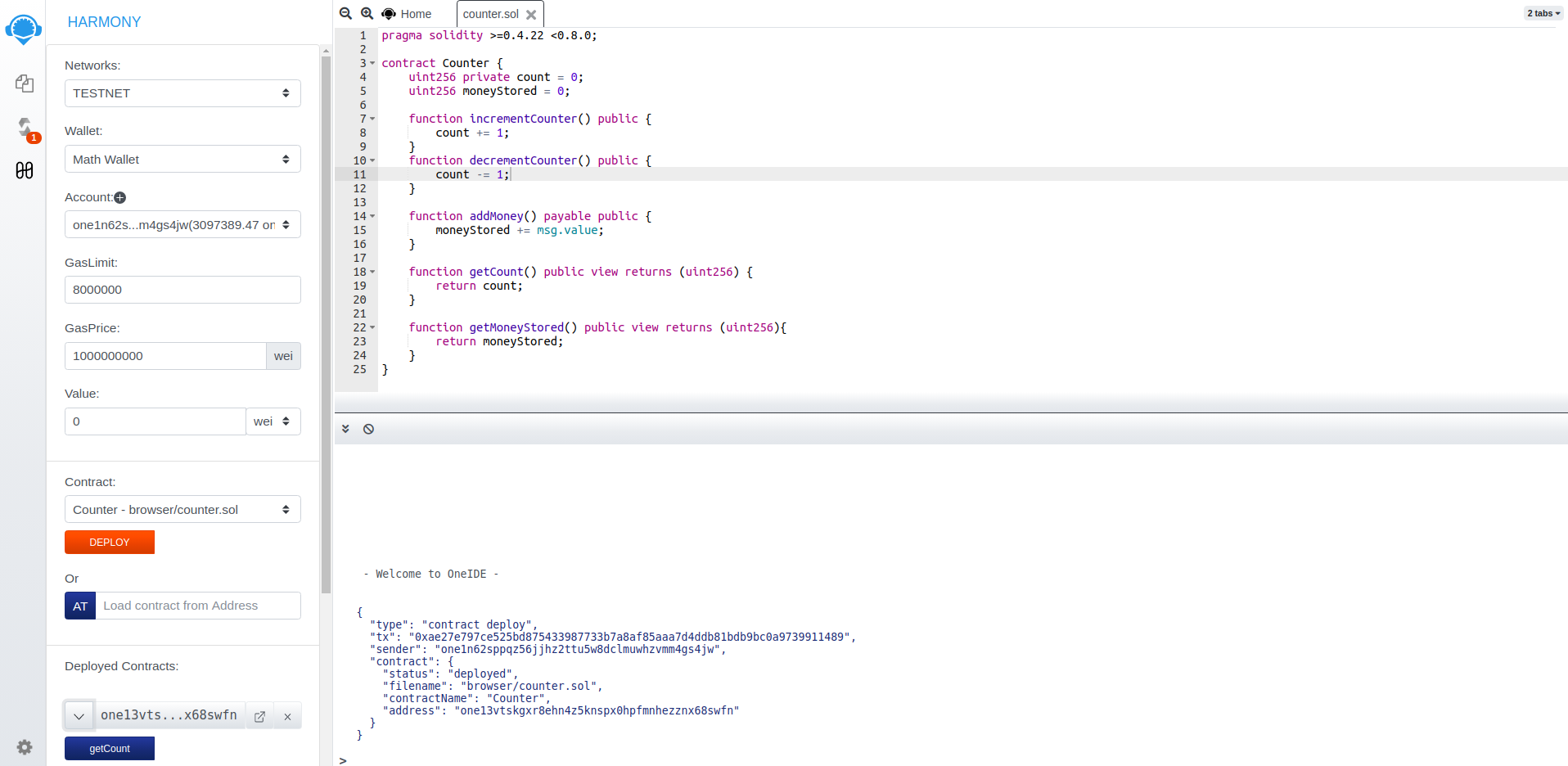Open deployed contract one13vts in explorer
The image size is (1568, 766).
[259, 716]
